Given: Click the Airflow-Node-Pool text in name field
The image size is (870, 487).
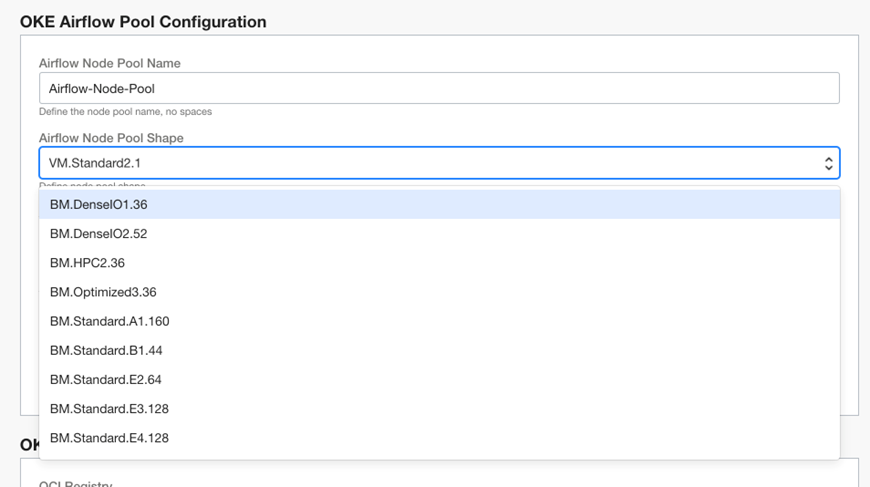Looking at the screenshot, I should coord(102,89).
